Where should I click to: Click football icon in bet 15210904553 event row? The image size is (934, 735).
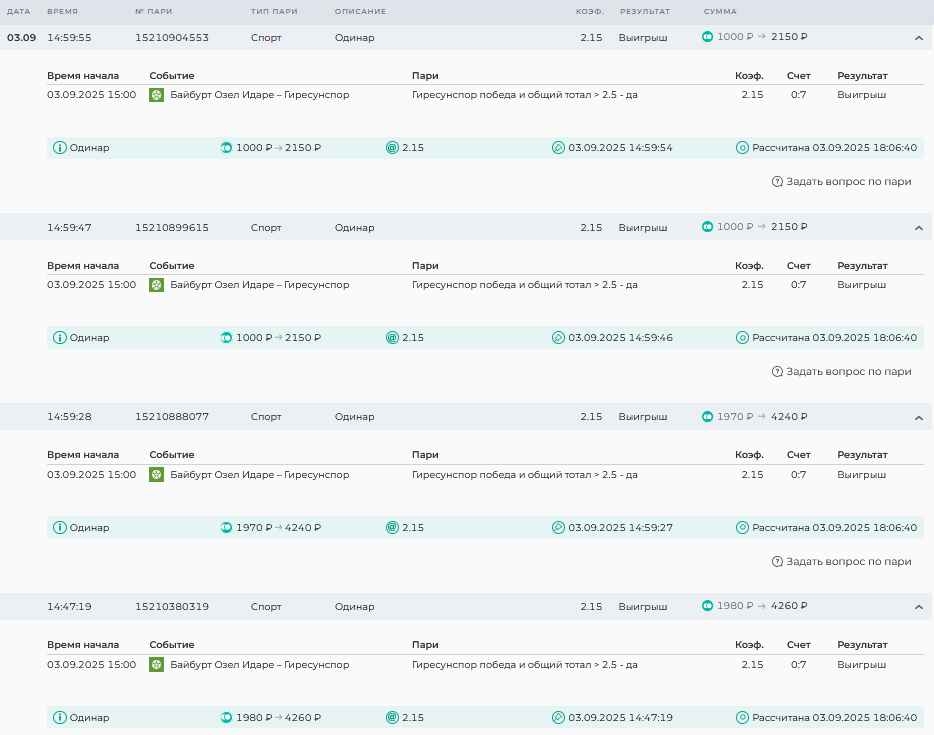tap(156, 95)
